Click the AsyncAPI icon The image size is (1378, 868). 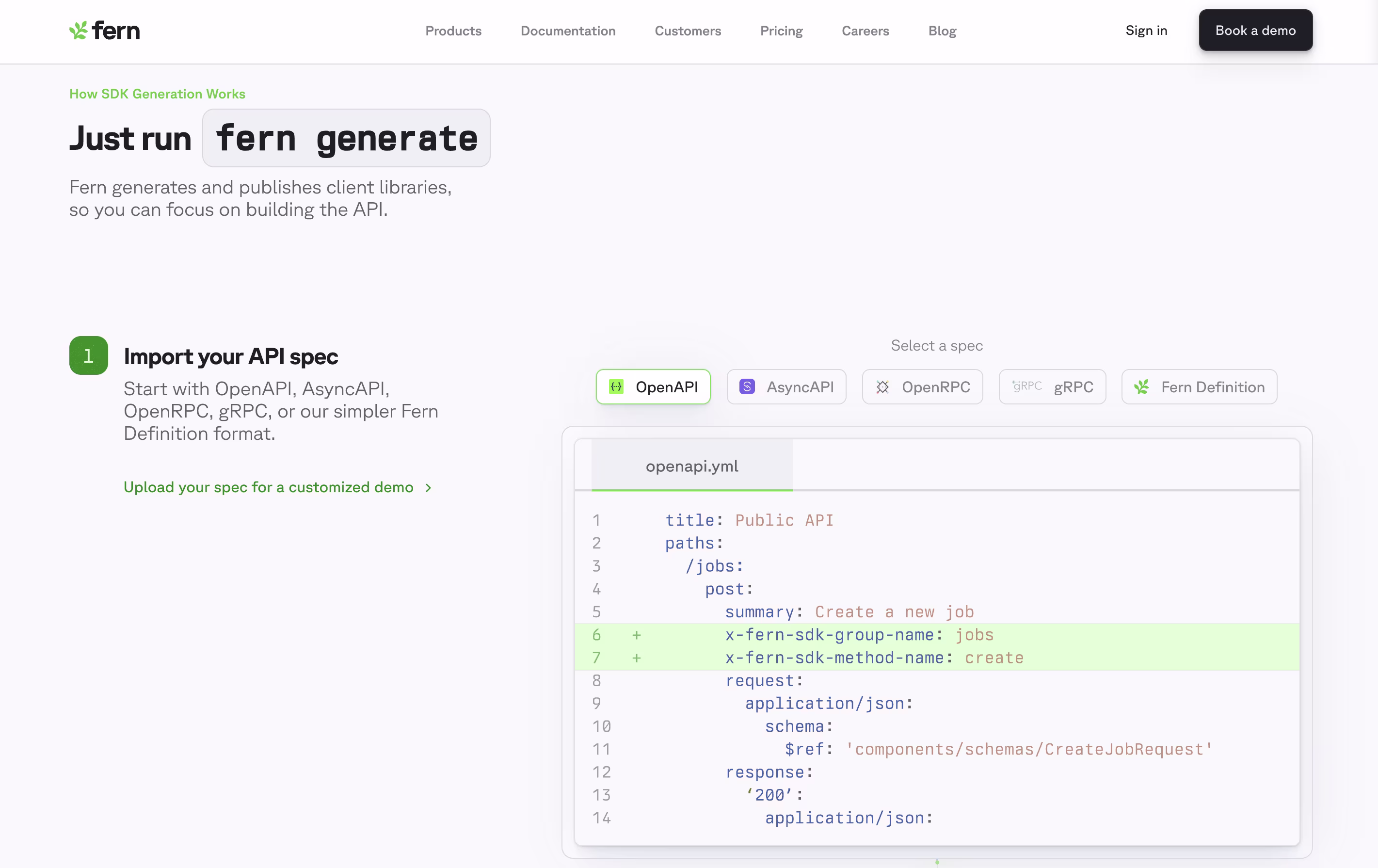[x=747, y=387]
